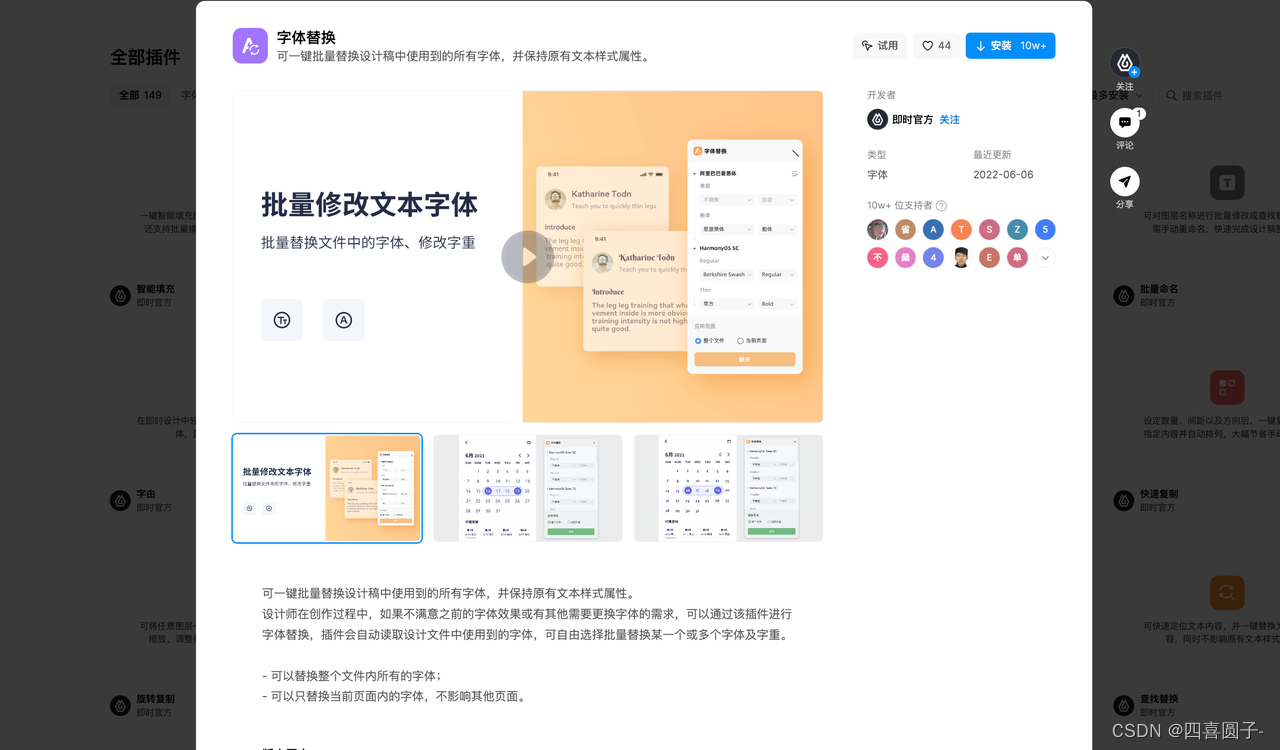Image resolution: width=1280 pixels, height=750 pixels.
Task: Open the purple supporter avatar labeled 4
Action: point(933,258)
